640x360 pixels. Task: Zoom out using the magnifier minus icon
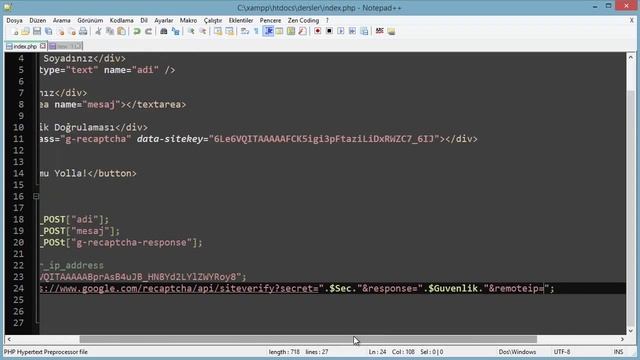(202, 31)
